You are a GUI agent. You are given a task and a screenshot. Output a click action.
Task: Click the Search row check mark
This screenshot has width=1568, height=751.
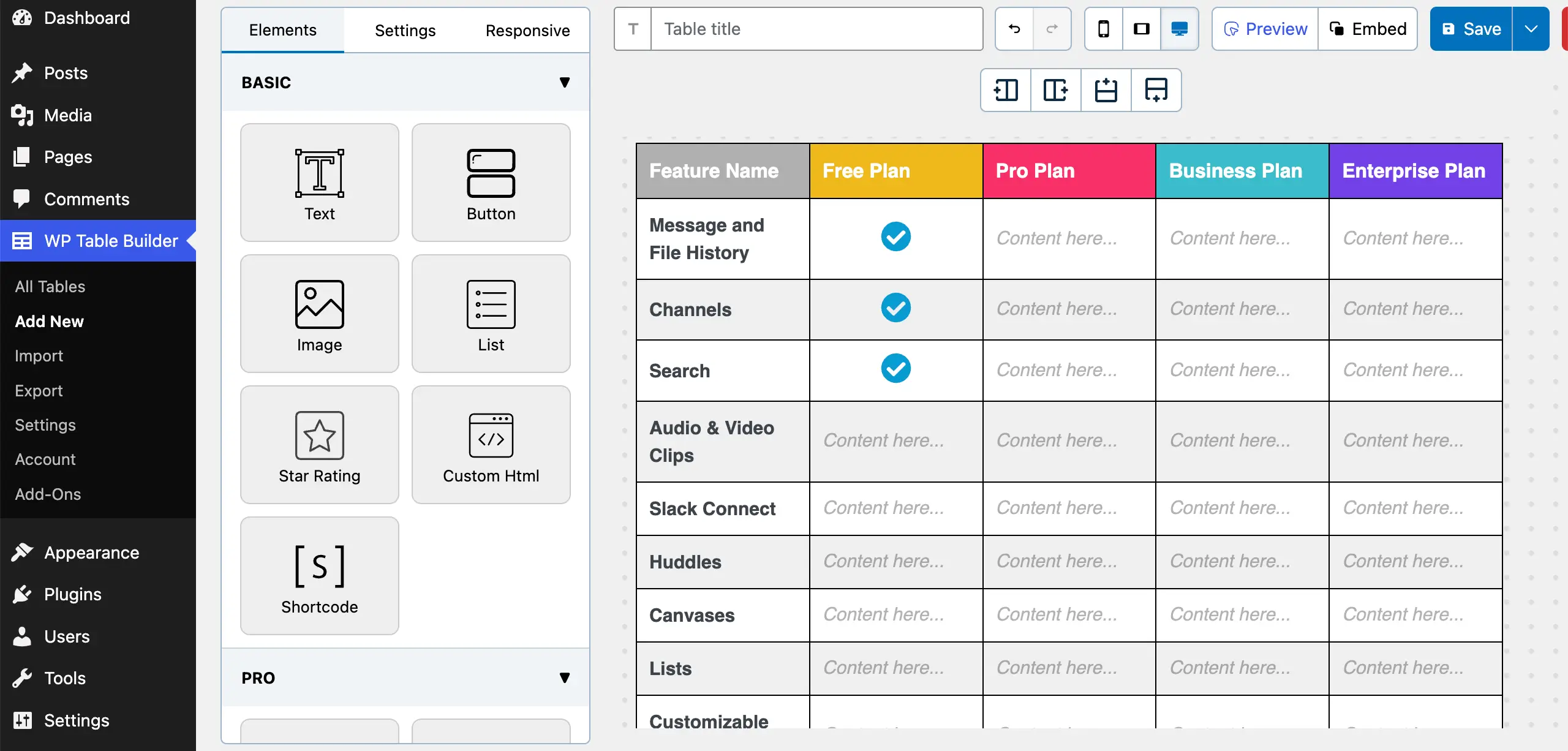[x=895, y=369]
